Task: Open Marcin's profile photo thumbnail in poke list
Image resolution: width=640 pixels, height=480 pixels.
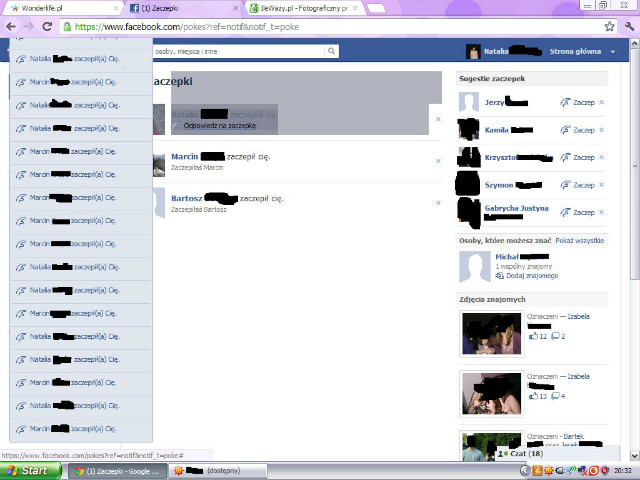Action: [x=159, y=165]
